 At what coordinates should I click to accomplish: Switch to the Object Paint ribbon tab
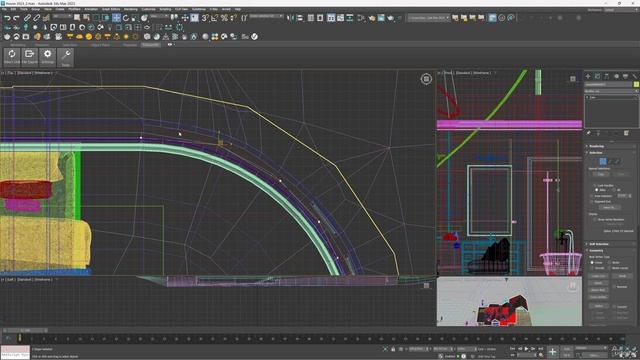coord(101,45)
